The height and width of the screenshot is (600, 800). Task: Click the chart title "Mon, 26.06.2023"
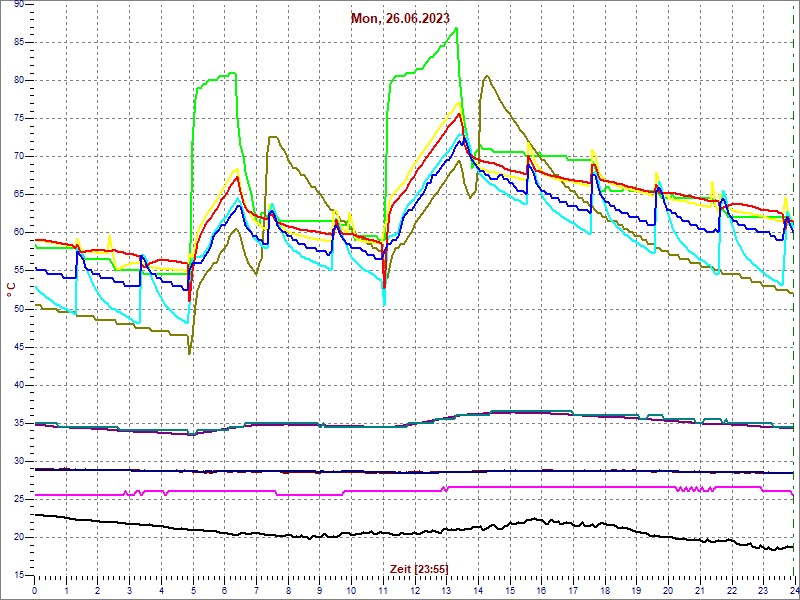pos(400,18)
